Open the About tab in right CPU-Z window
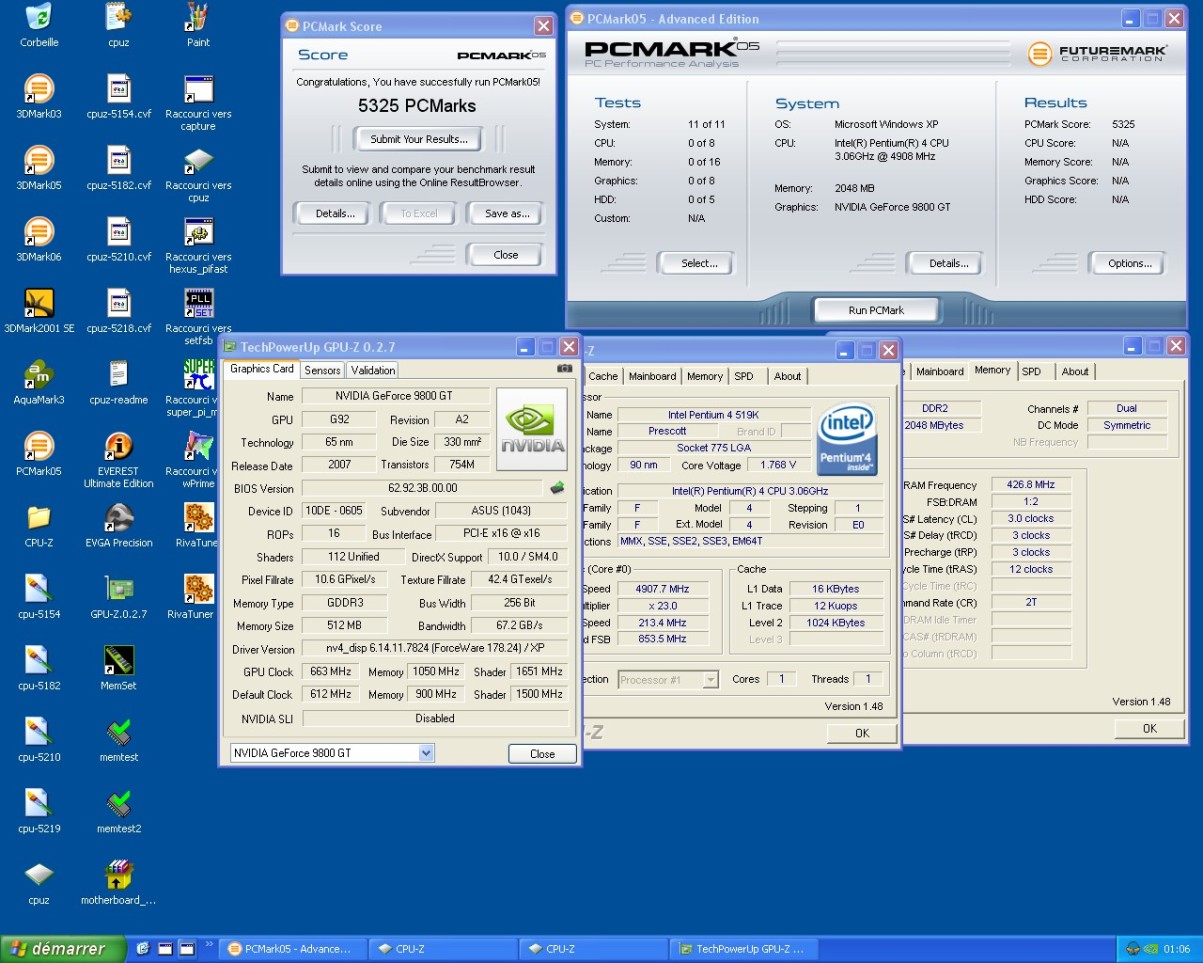The height and width of the screenshot is (963, 1203). point(1075,371)
